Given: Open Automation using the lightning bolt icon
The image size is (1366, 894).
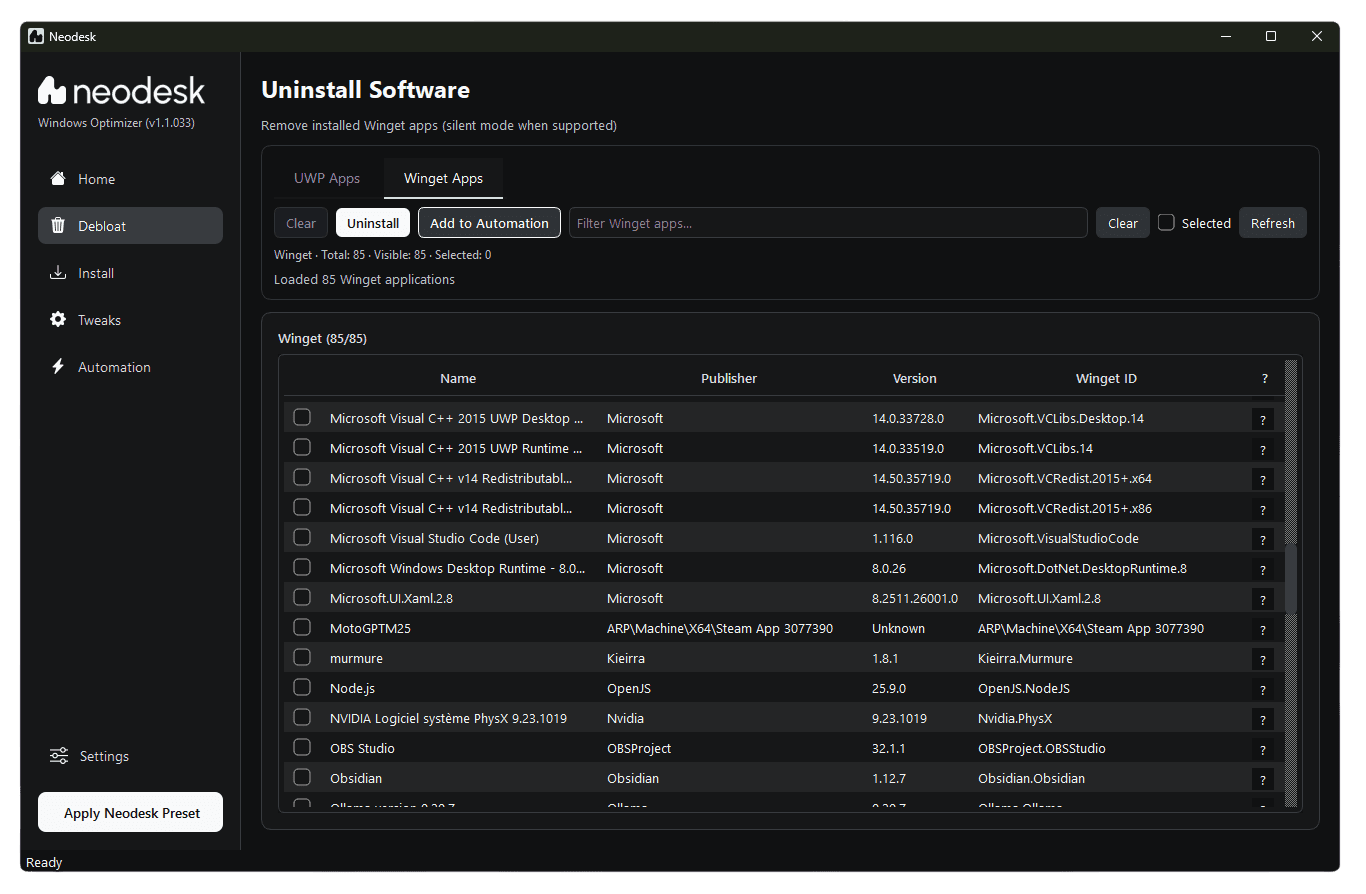Looking at the screenshot, I should 58,366.
